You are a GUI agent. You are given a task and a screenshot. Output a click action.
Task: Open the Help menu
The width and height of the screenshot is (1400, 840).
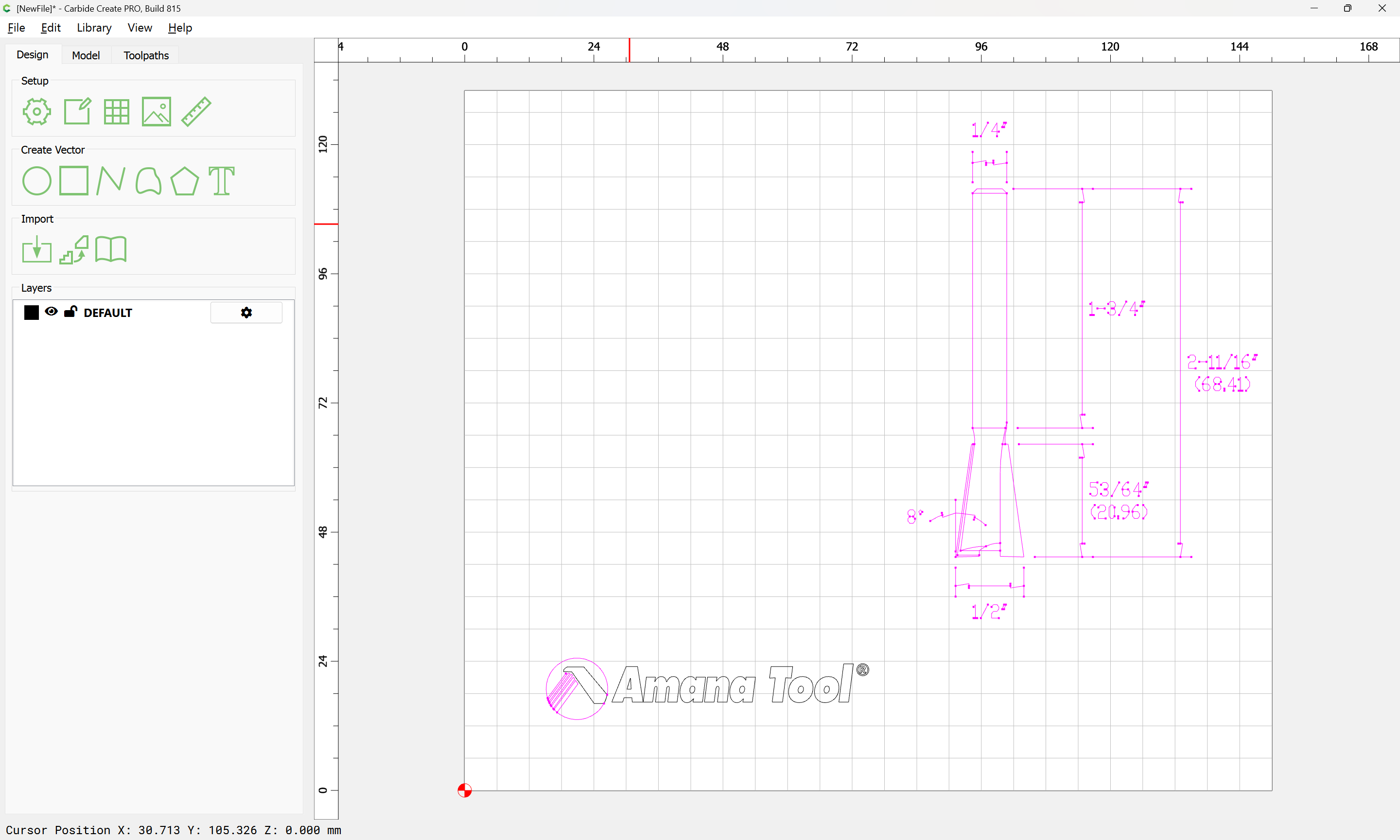click(180, 28)
